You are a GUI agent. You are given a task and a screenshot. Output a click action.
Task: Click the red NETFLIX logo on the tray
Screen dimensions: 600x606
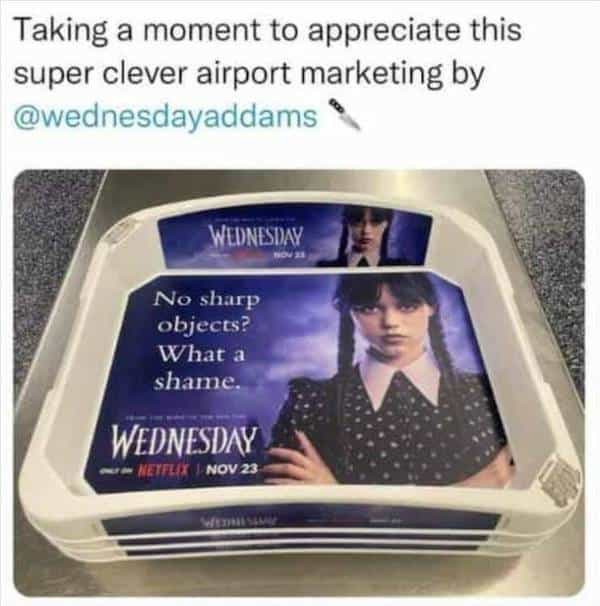pos(164,470)
